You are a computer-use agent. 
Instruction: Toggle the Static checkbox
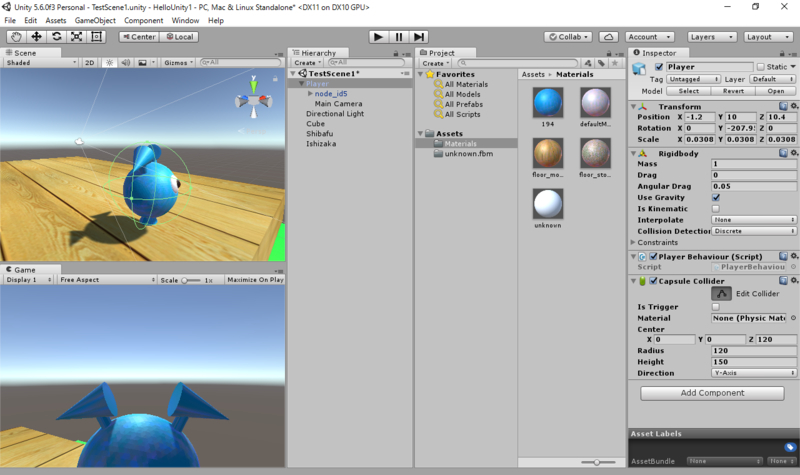(x=761, y=67)
